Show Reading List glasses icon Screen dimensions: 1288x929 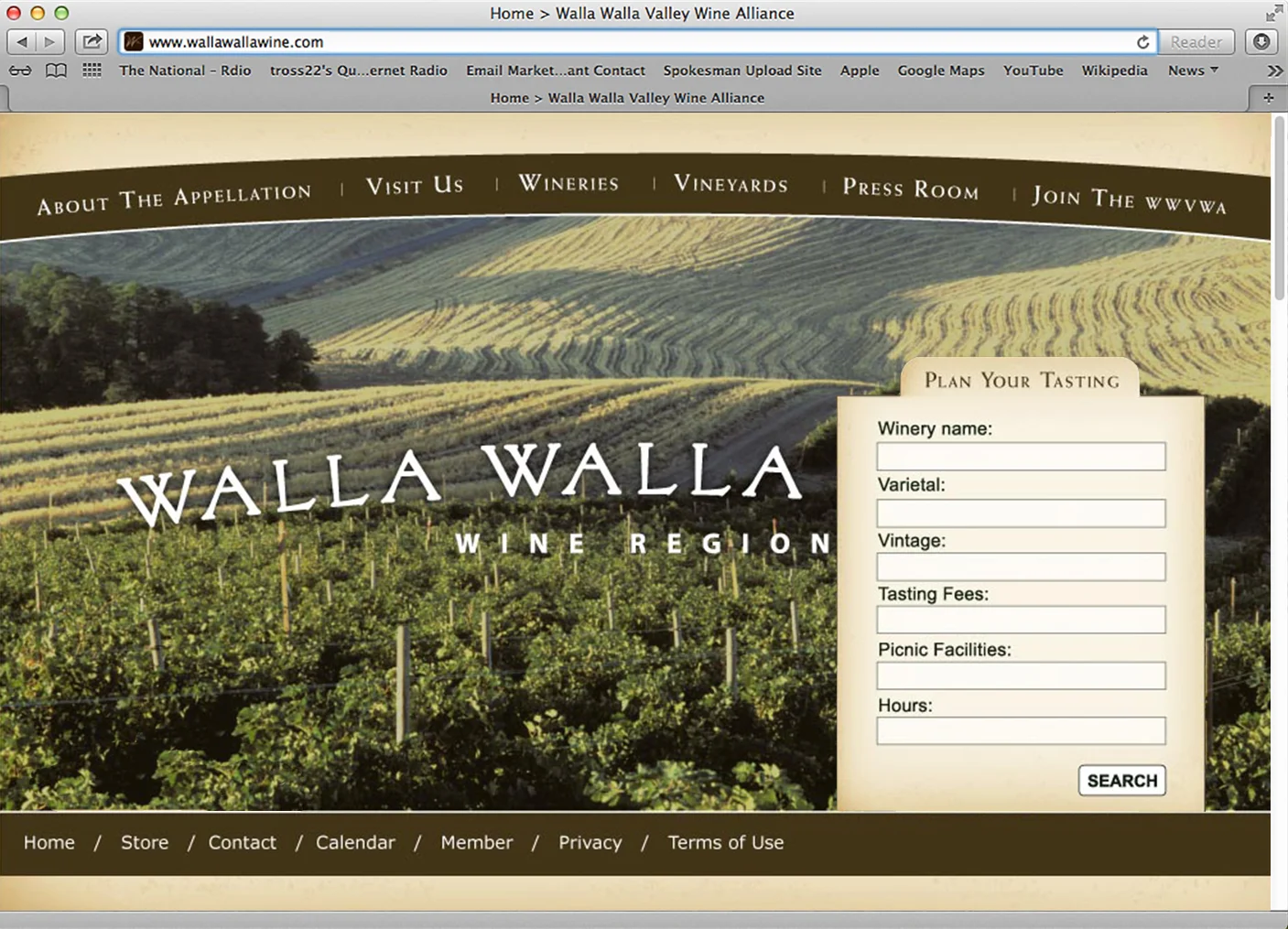20,70
